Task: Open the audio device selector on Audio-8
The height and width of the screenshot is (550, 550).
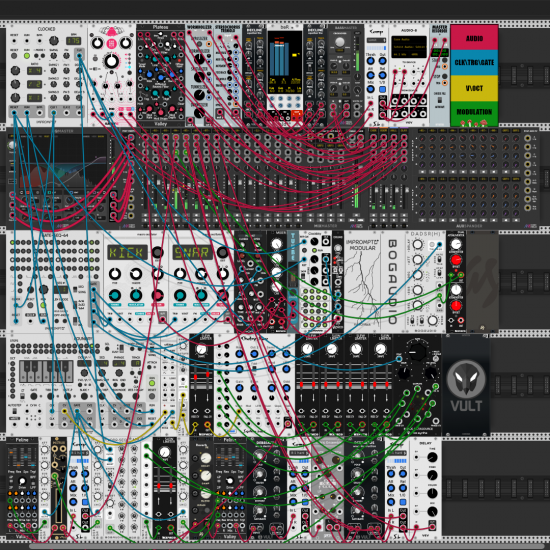Action: [409, 47]
